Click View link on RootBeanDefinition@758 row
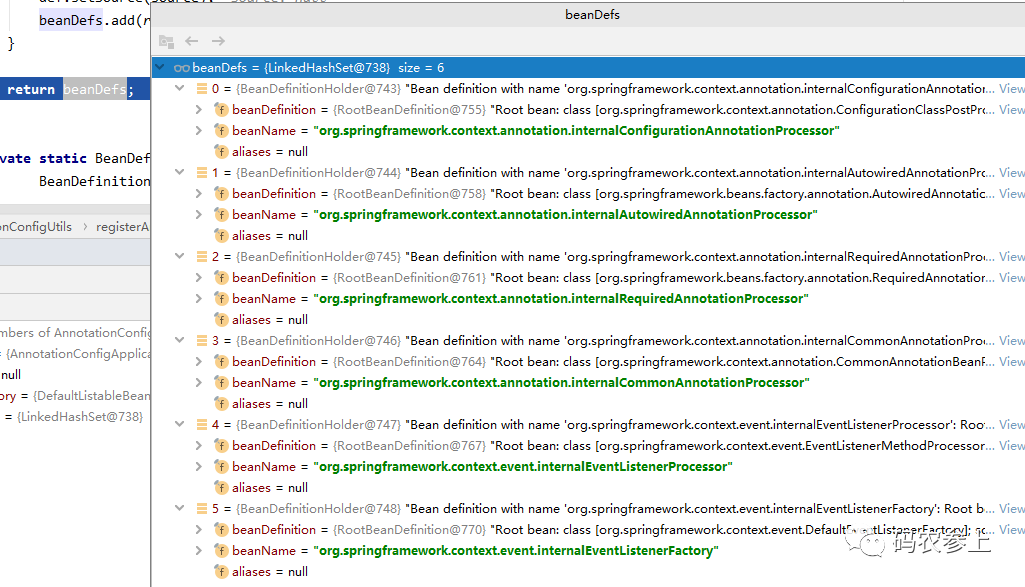 (x=1011, y=193)
